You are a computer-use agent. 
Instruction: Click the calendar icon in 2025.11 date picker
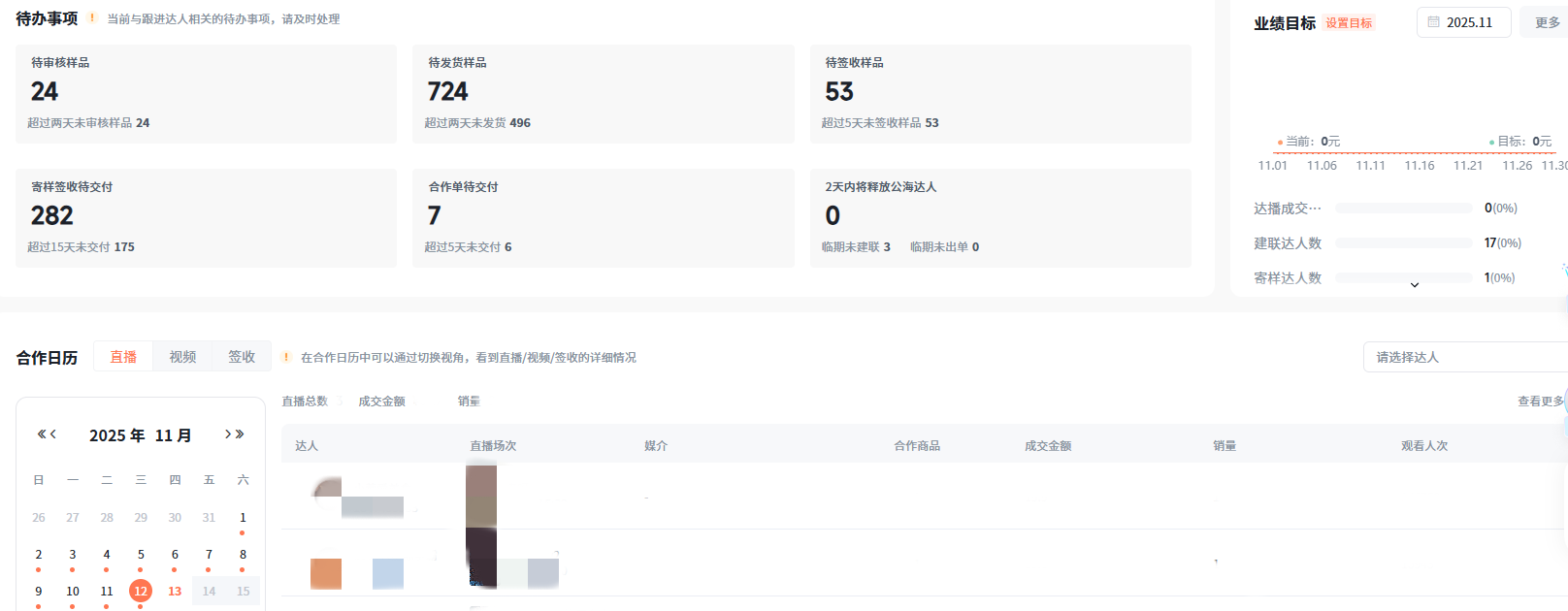pos(1433,22)
